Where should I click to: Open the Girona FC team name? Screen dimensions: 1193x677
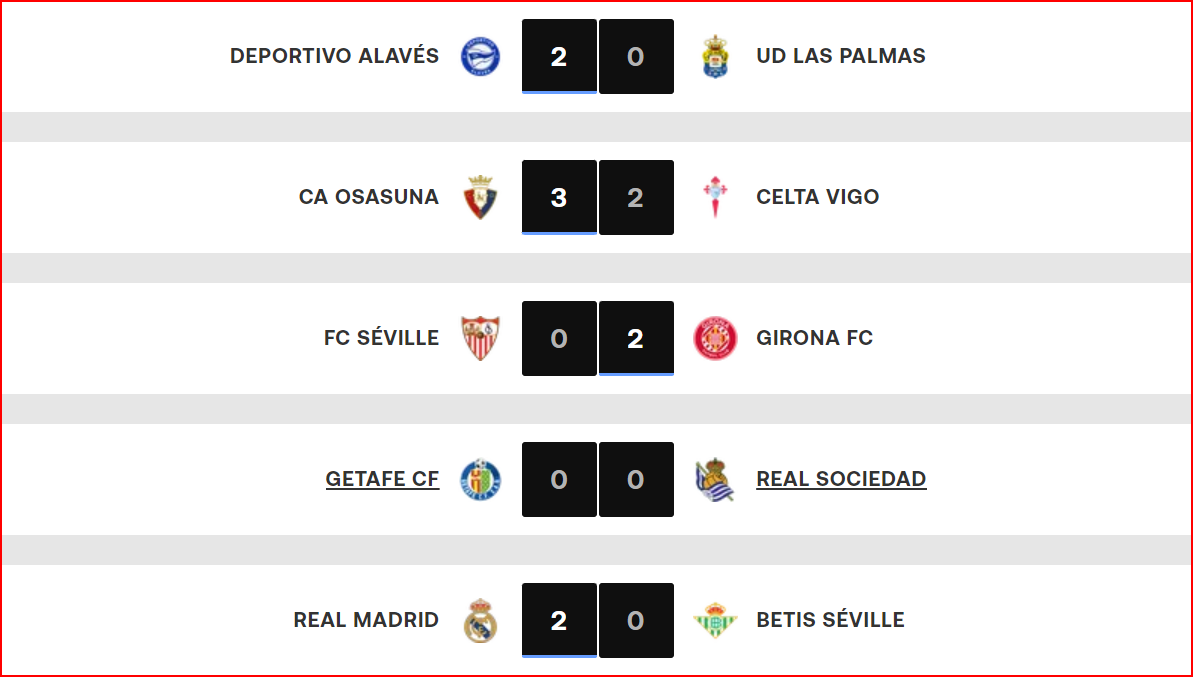pyautogui.click(x=815, y=338)
